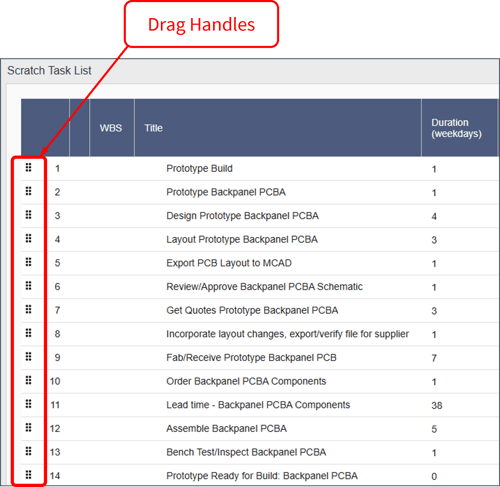Click drag handle for Incorporate layout changes row
The height and width of the screenshot is (487, 500).
coord(29,333)
